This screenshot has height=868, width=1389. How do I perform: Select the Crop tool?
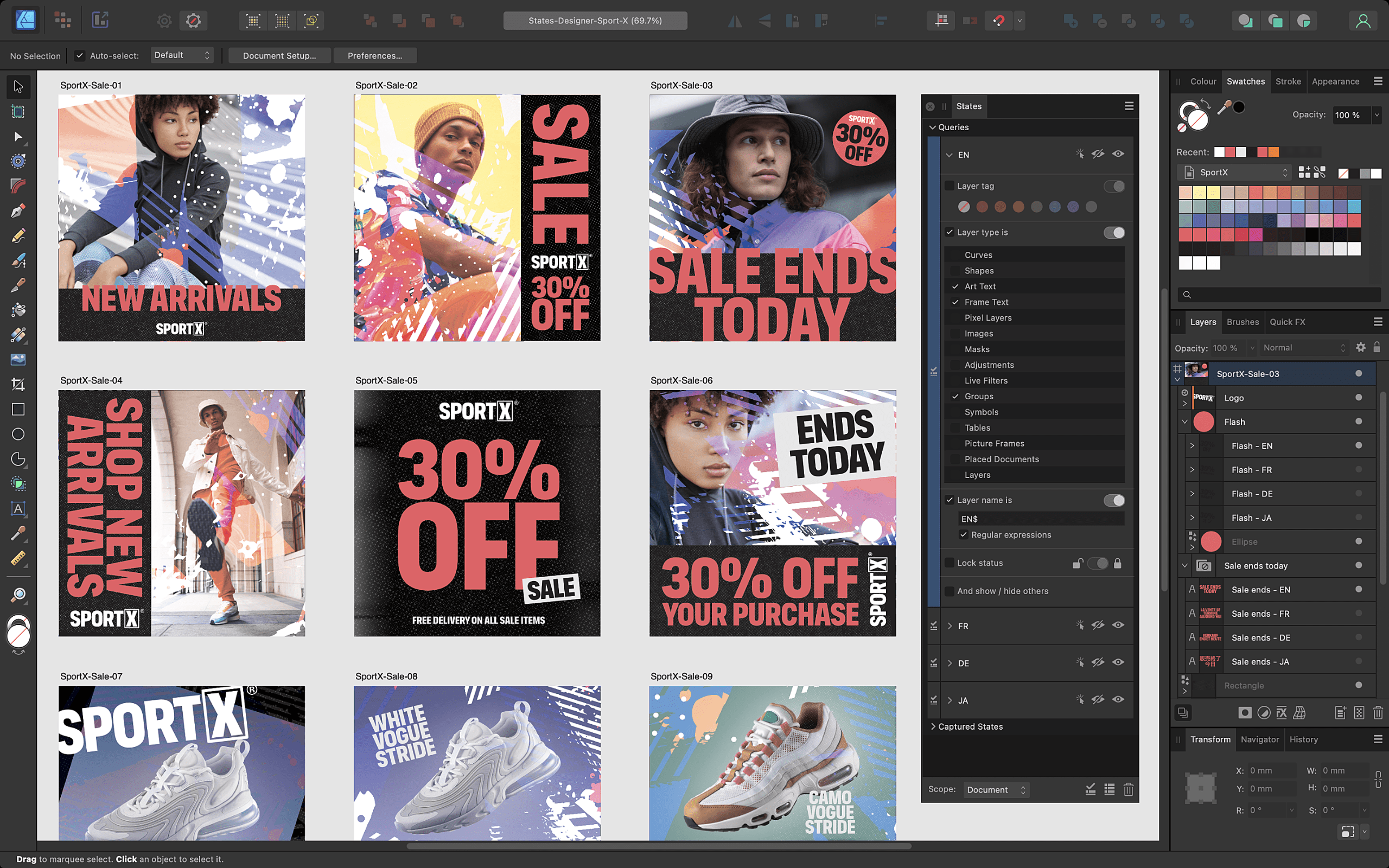point(18,384)
